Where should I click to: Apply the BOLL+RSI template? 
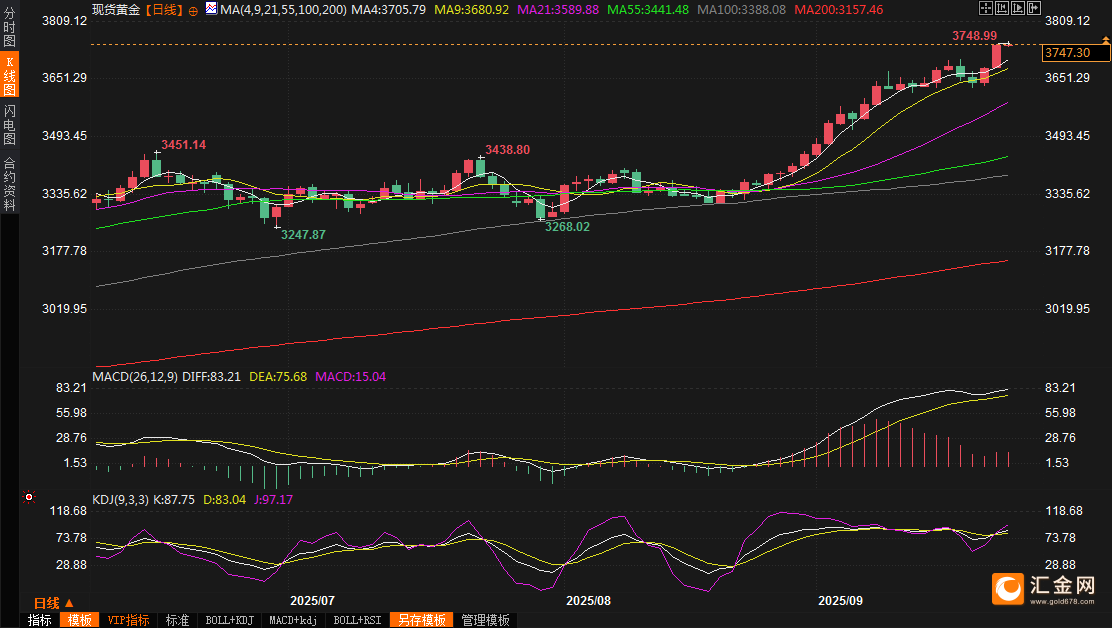tap(357, 620)
